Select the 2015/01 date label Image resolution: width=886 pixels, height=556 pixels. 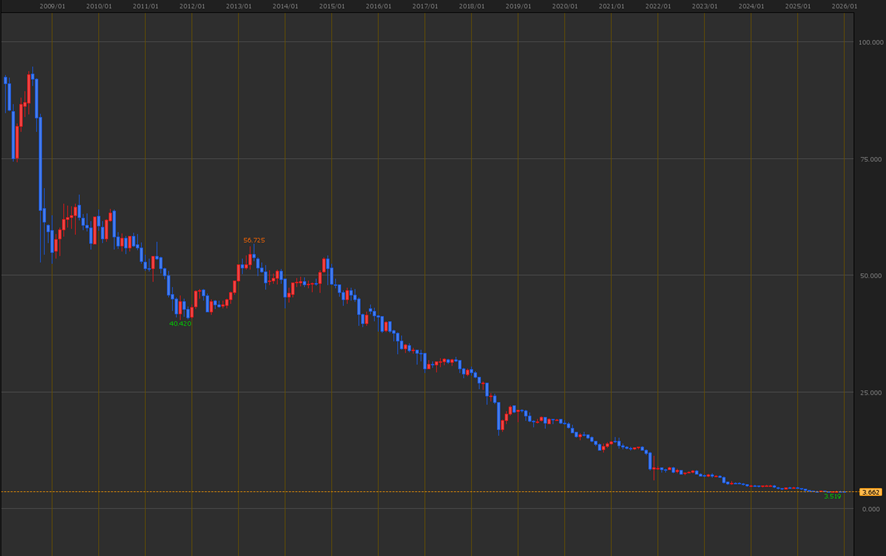(332, 6)
